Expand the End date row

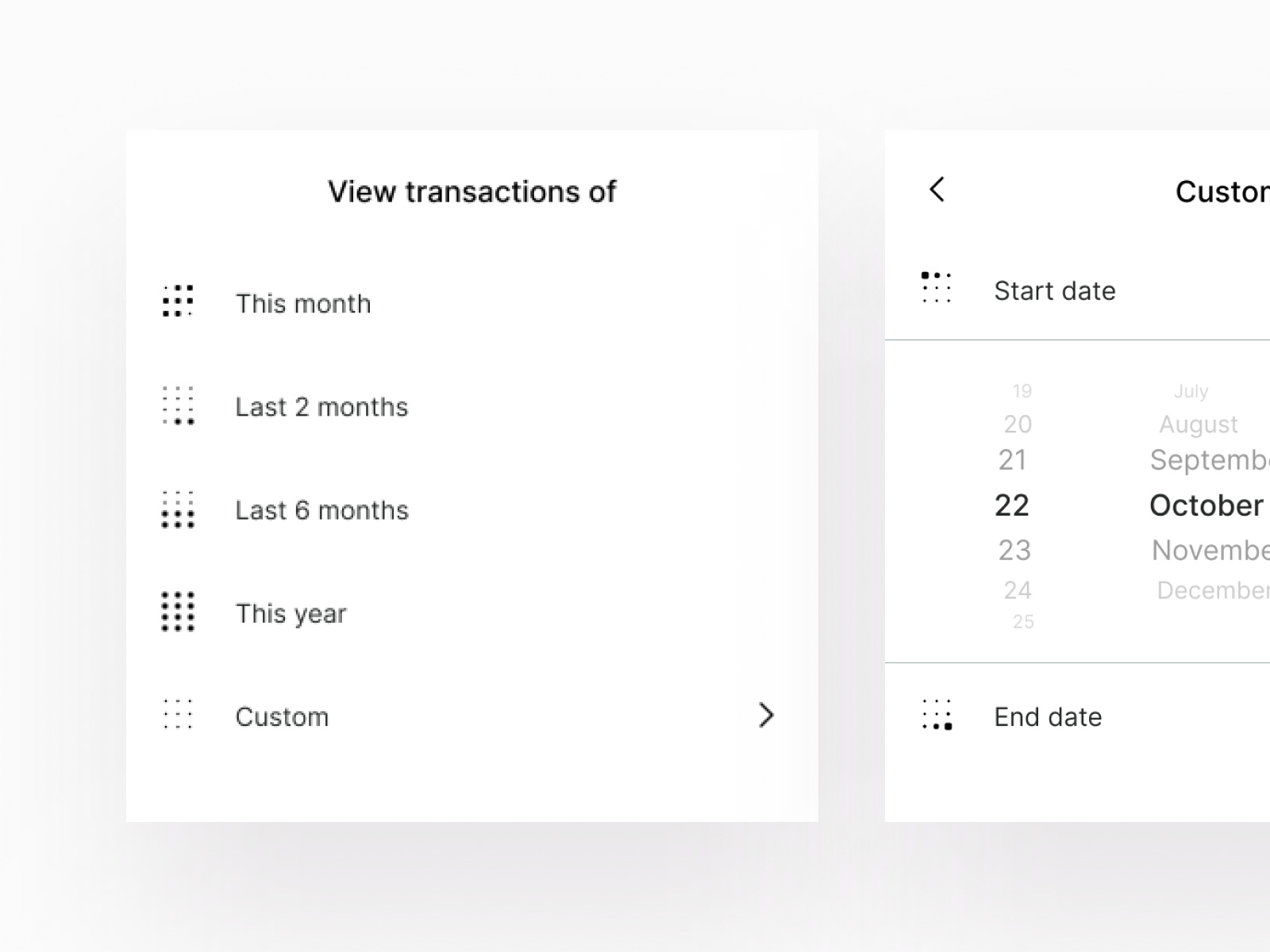[x=1048, y=717]
